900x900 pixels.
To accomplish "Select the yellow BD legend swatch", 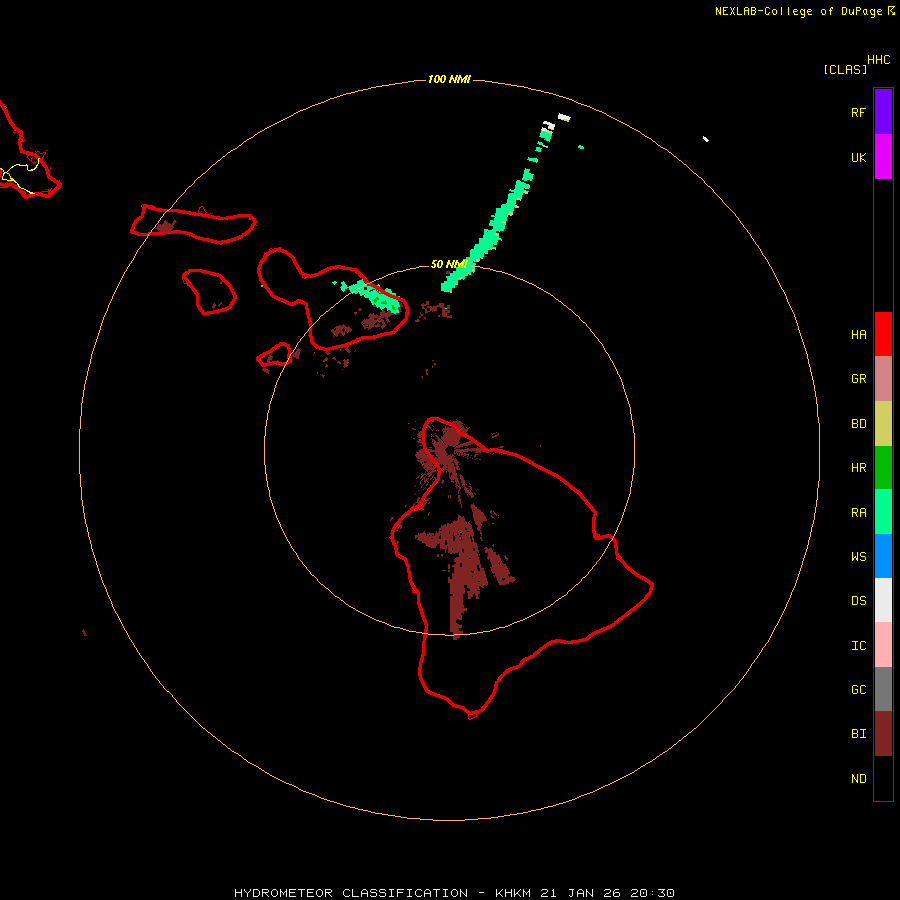I will click(883, 424).
